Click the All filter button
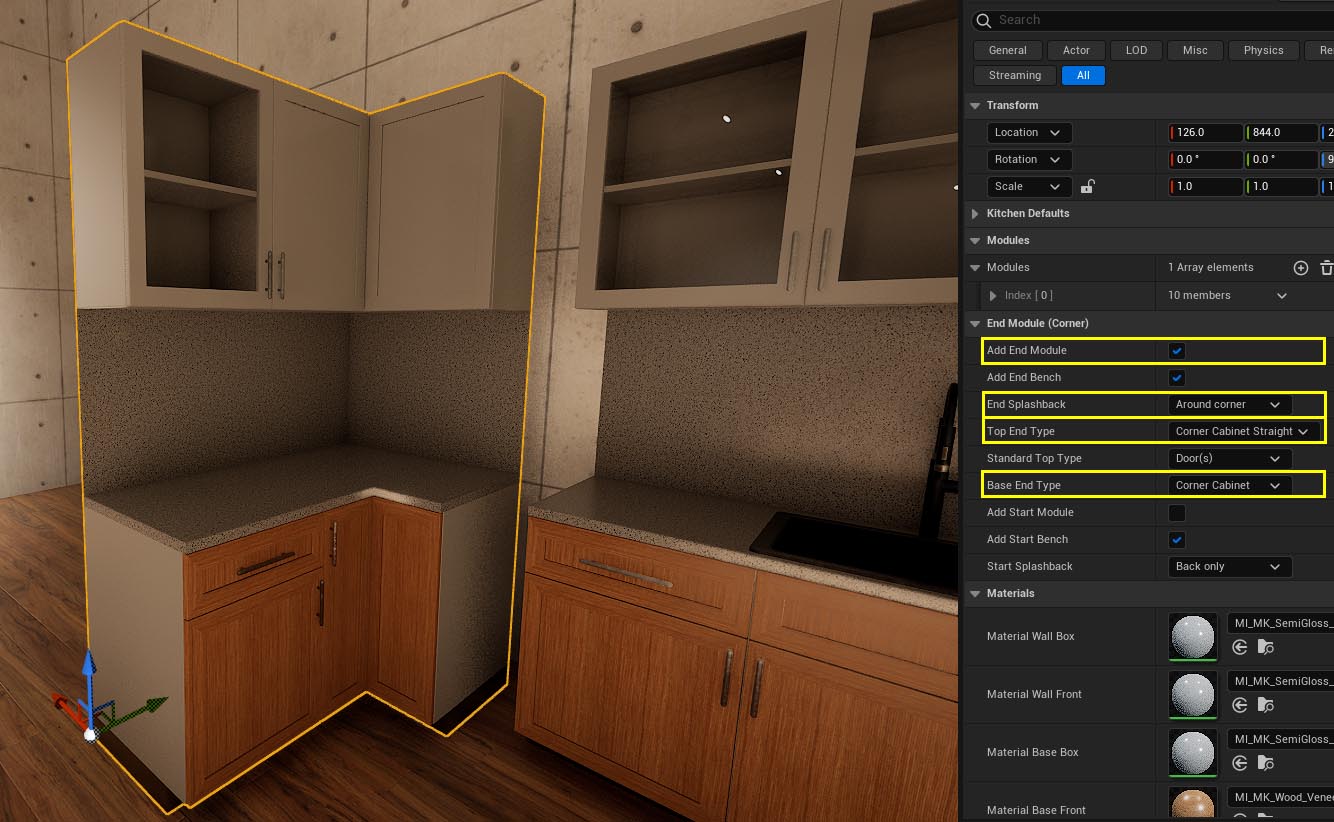 pos(1083,75)
